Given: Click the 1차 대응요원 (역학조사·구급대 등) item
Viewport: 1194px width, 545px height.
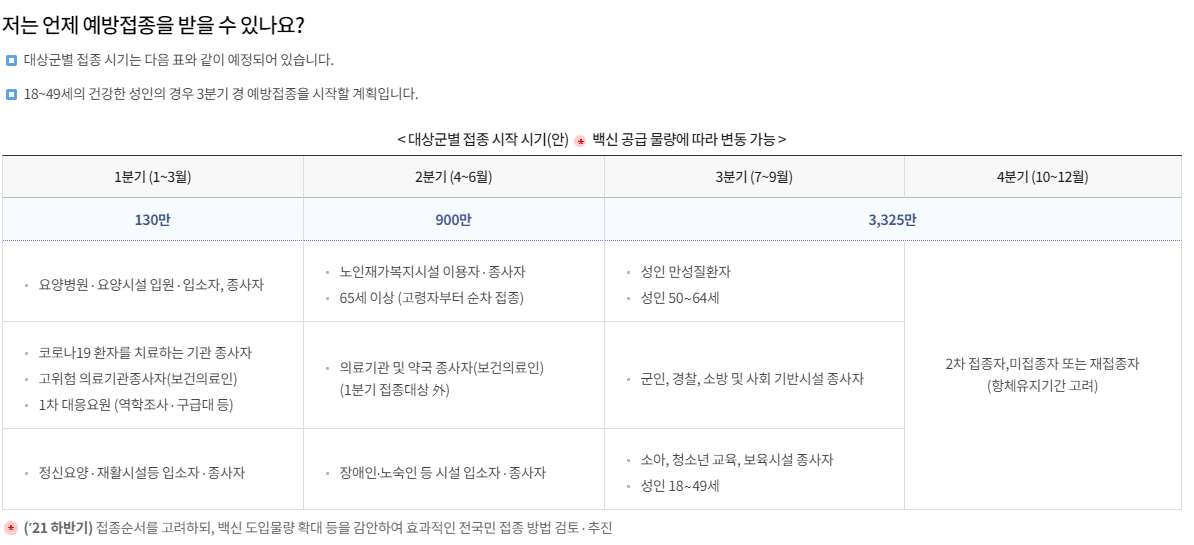Looking at the screenshot, I should click(136, 405).
